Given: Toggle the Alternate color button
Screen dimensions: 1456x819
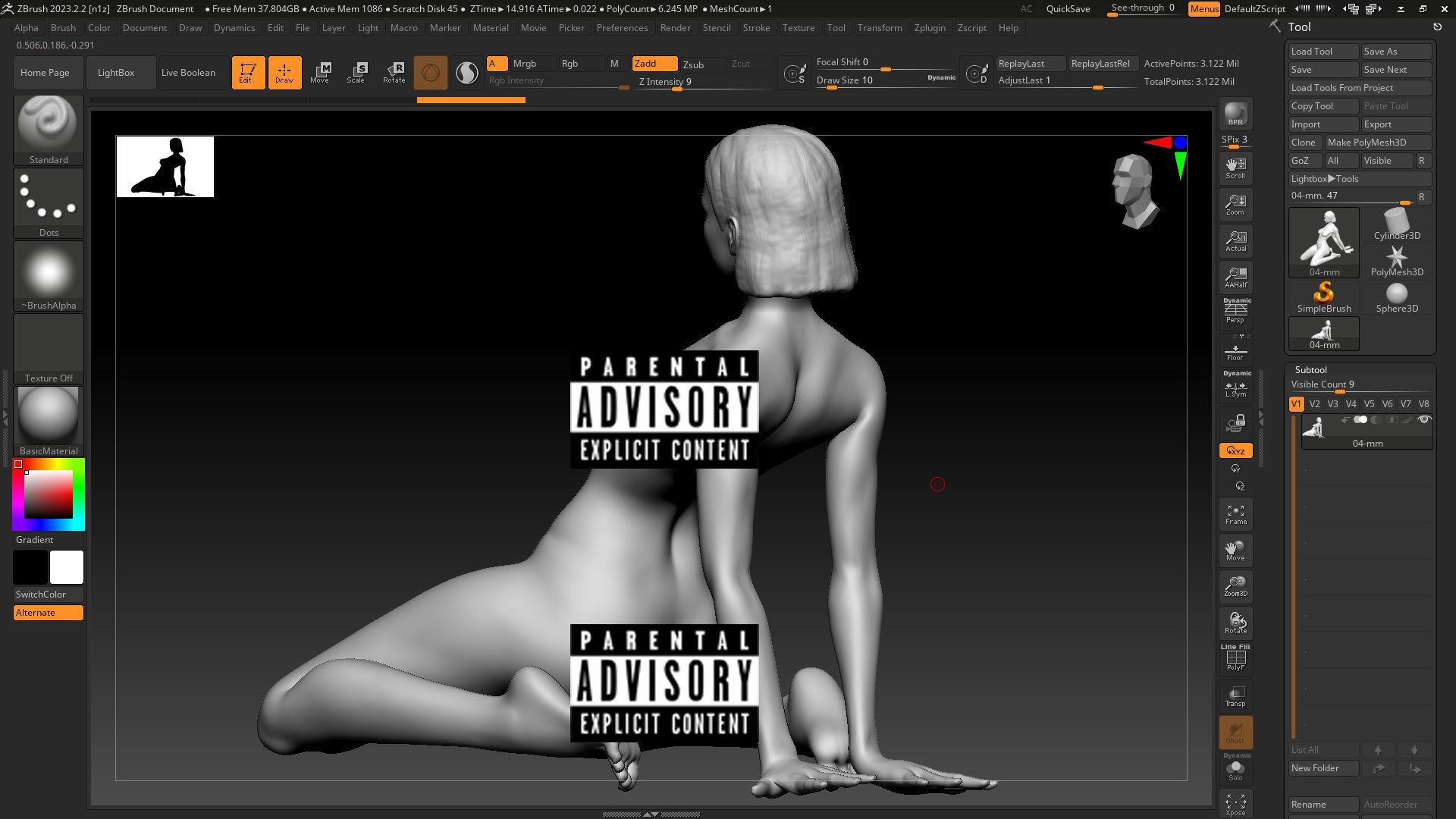Looking at the screenshot, I should 49,613.
